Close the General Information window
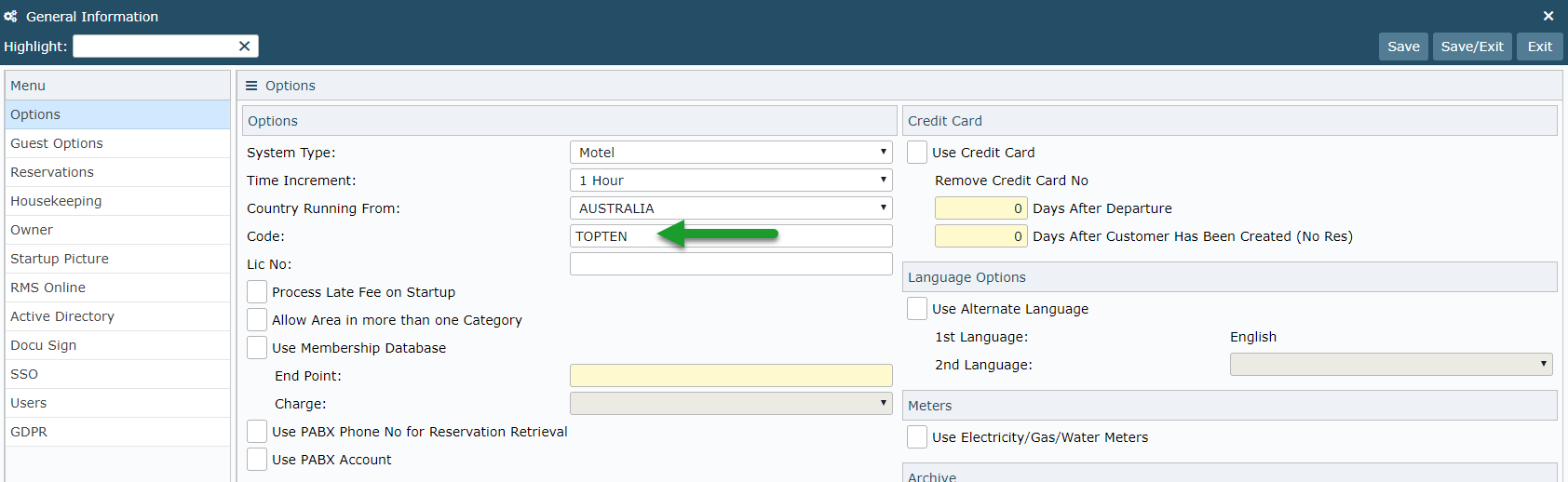This screenshot has width=1568, height=482. [x=1548, y=16]
